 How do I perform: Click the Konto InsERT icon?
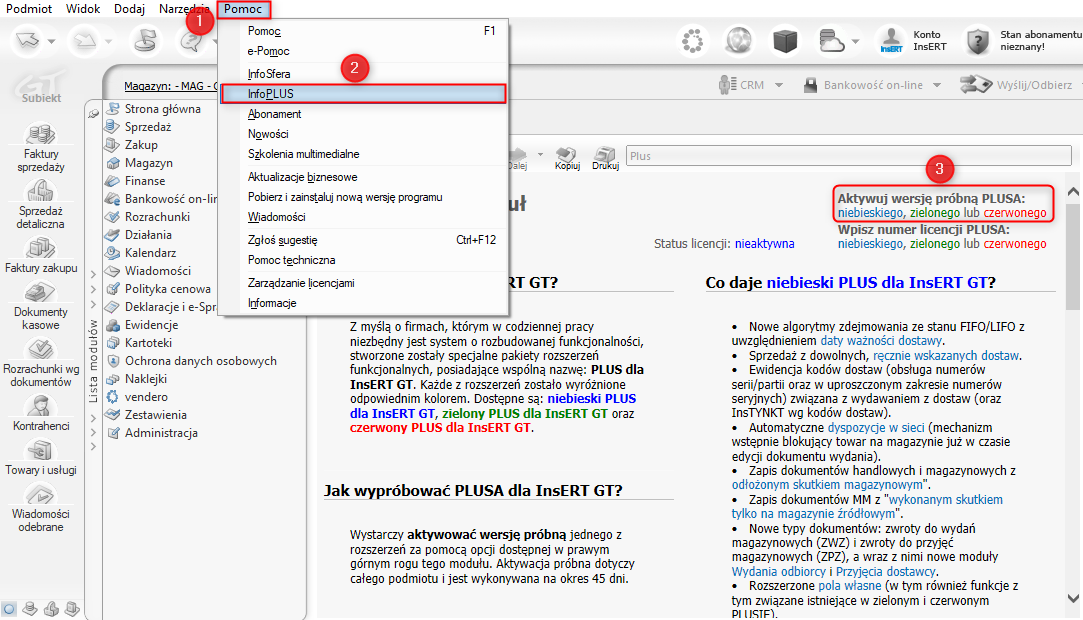coord(892,41)
